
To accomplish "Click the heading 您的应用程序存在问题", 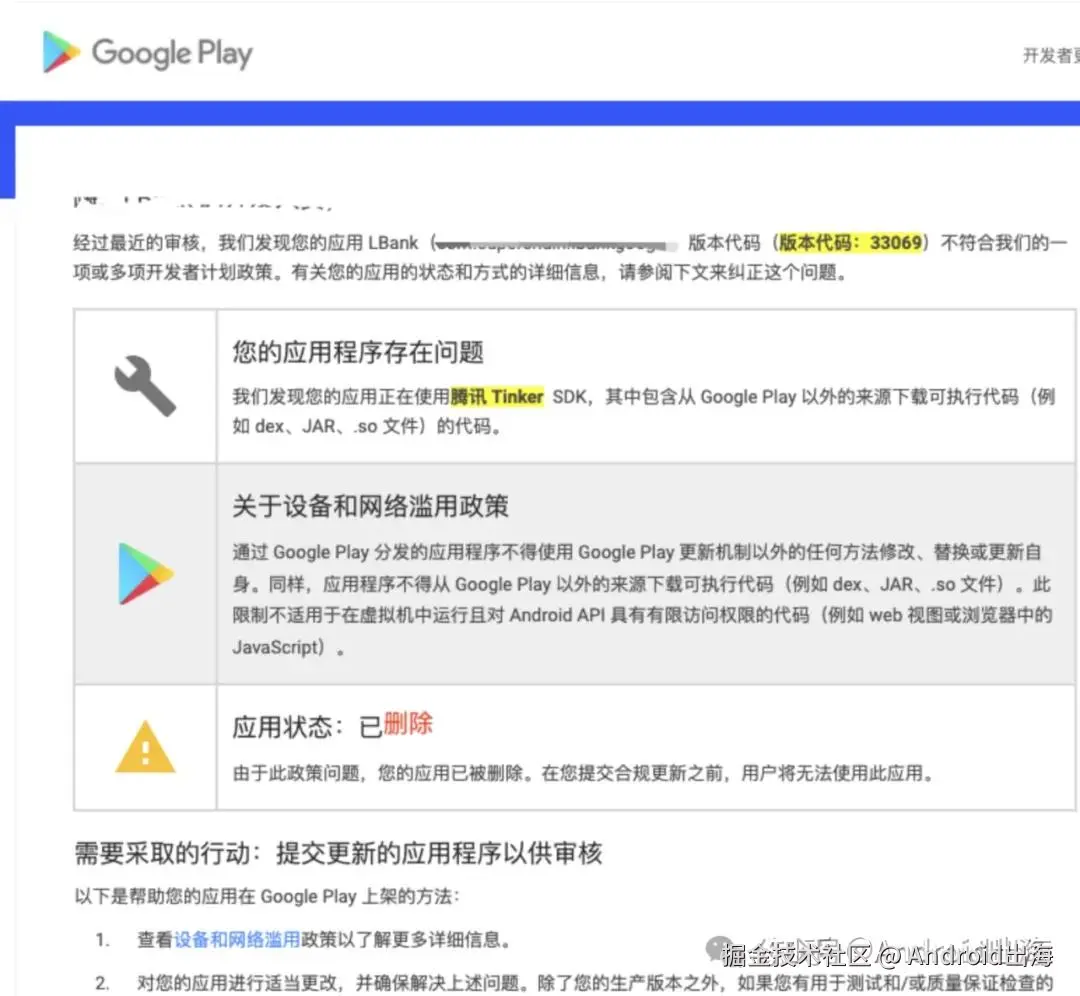I will click(x=357, y=352).
